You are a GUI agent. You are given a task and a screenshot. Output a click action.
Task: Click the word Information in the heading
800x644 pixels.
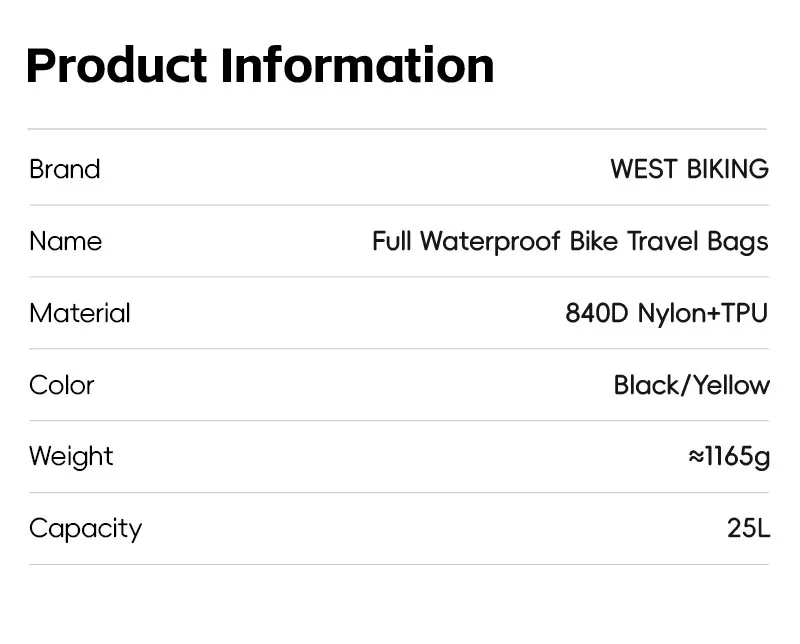pos(357,66)
